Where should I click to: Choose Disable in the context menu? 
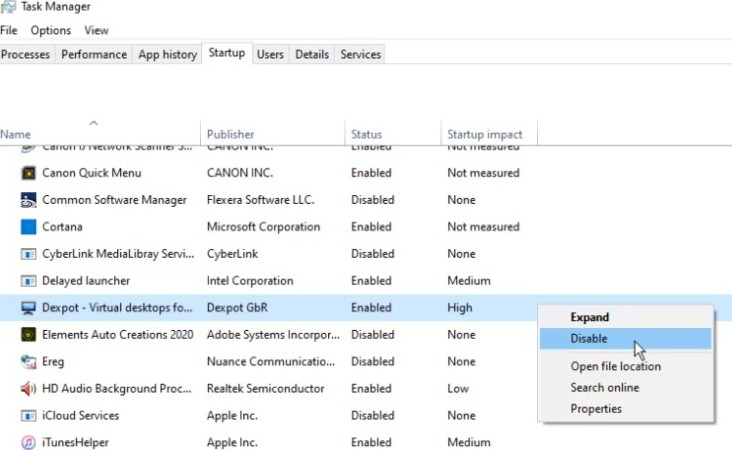click(626, 338)
